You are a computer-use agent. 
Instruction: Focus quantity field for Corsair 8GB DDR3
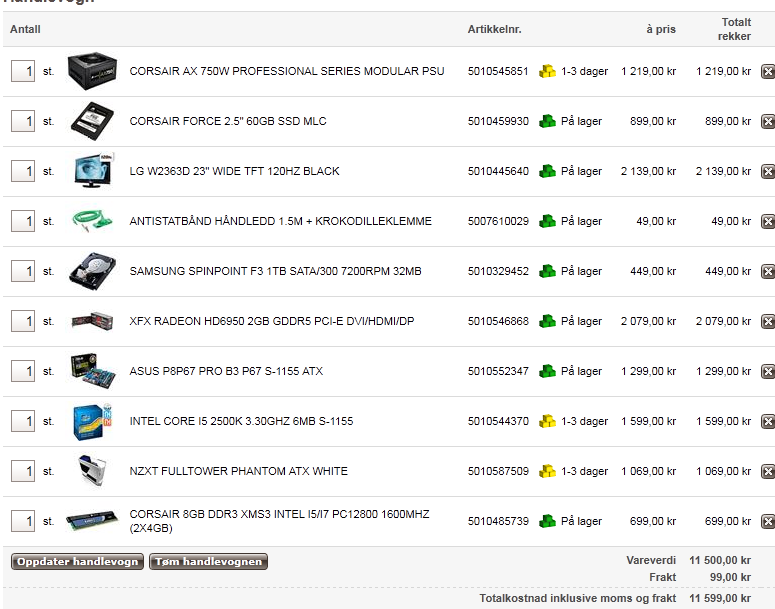click(x=23, y=521)
